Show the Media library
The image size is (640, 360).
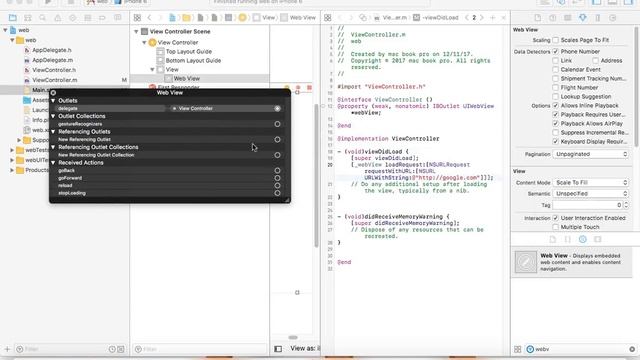[598, 239]
